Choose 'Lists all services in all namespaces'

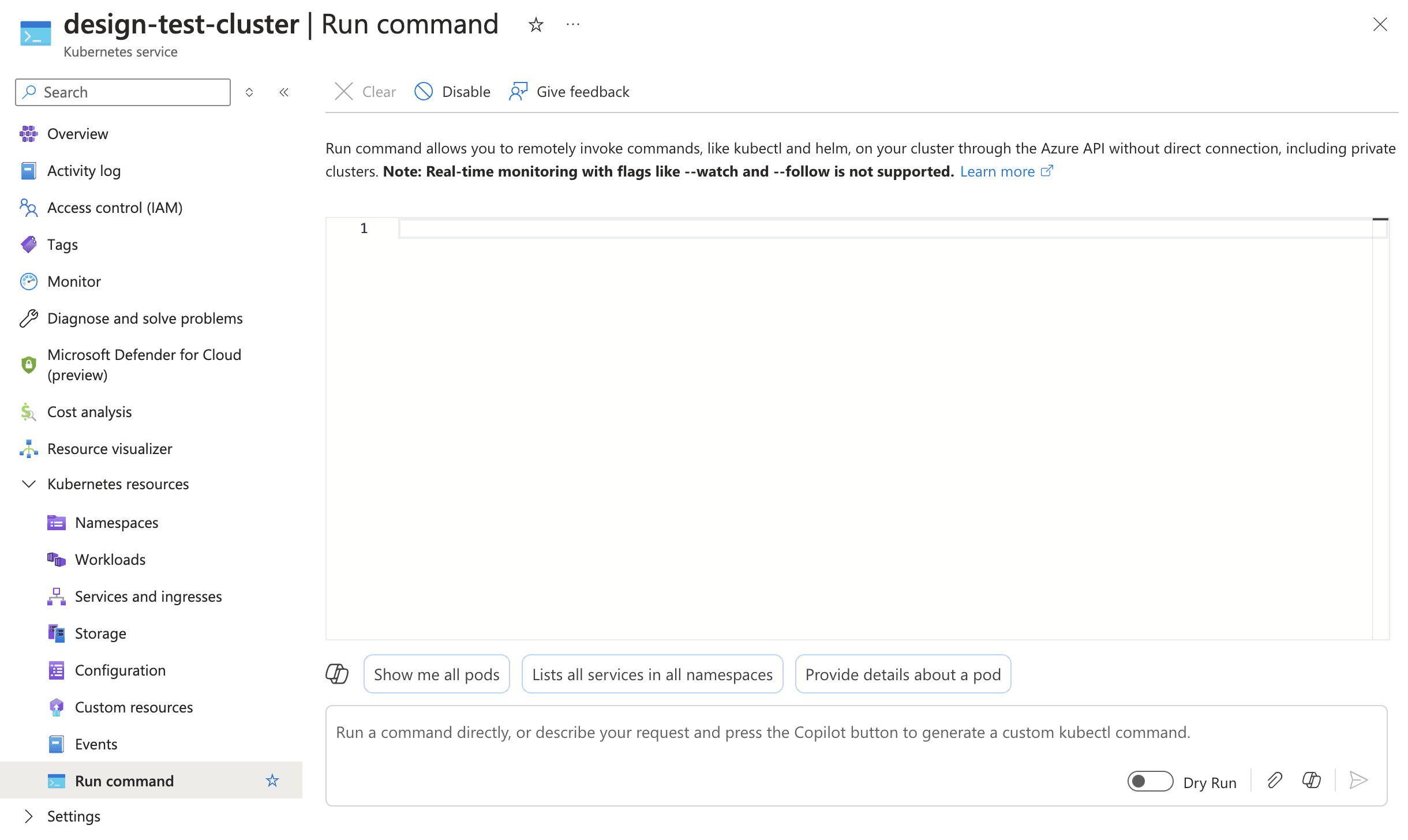click(x=653, y=674)
